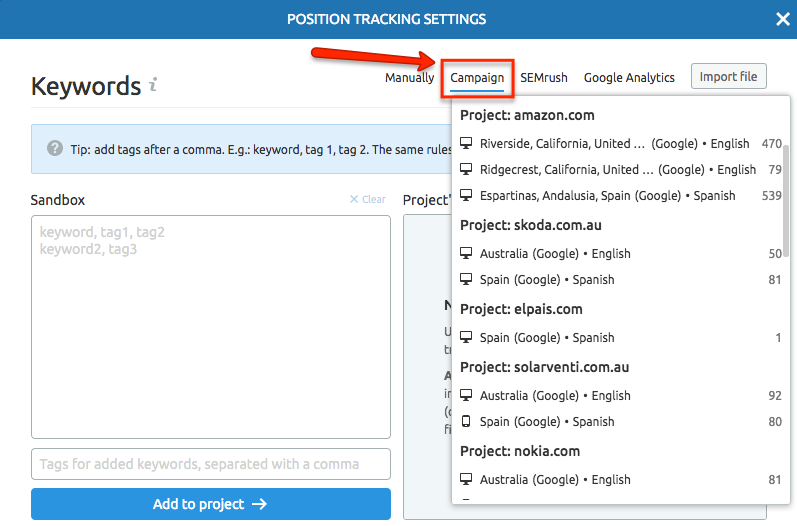Click the question mark tip icon
Image resolution: width=797 pixels, height=526 pixels.
pos(55,148)
